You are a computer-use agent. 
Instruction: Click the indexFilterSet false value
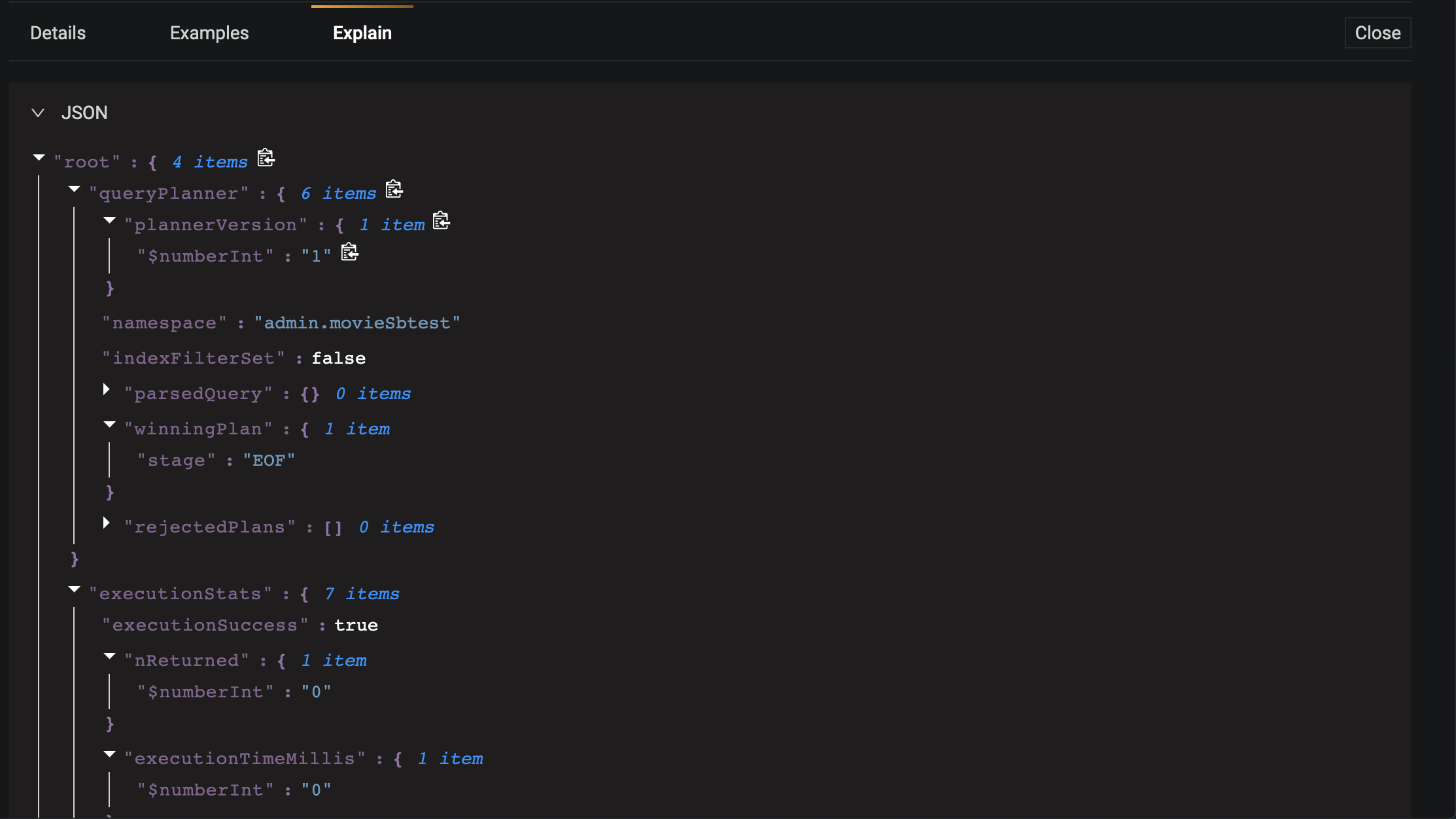pos(338,358)
